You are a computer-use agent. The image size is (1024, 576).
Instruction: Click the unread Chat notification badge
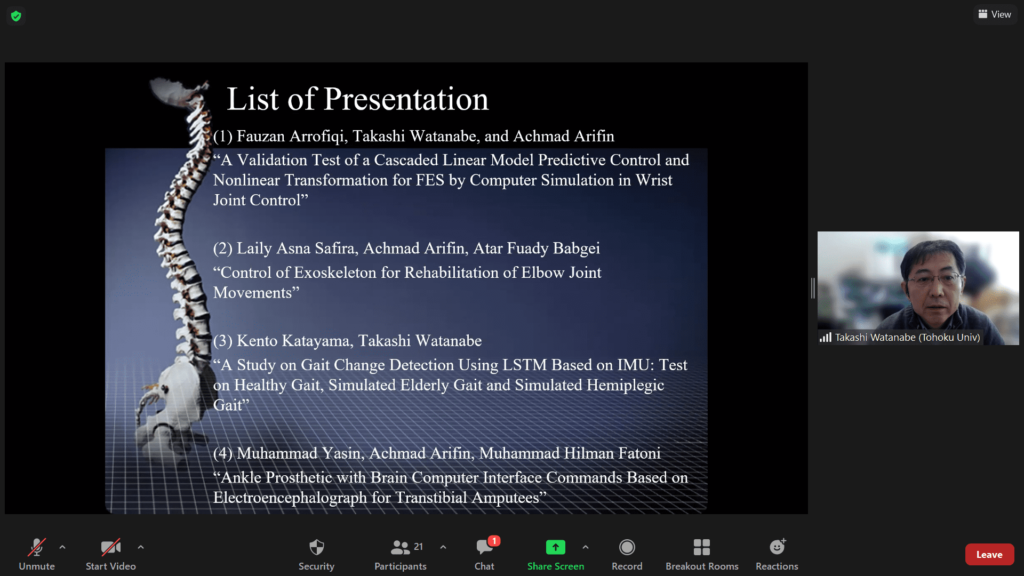coord(494,541)
